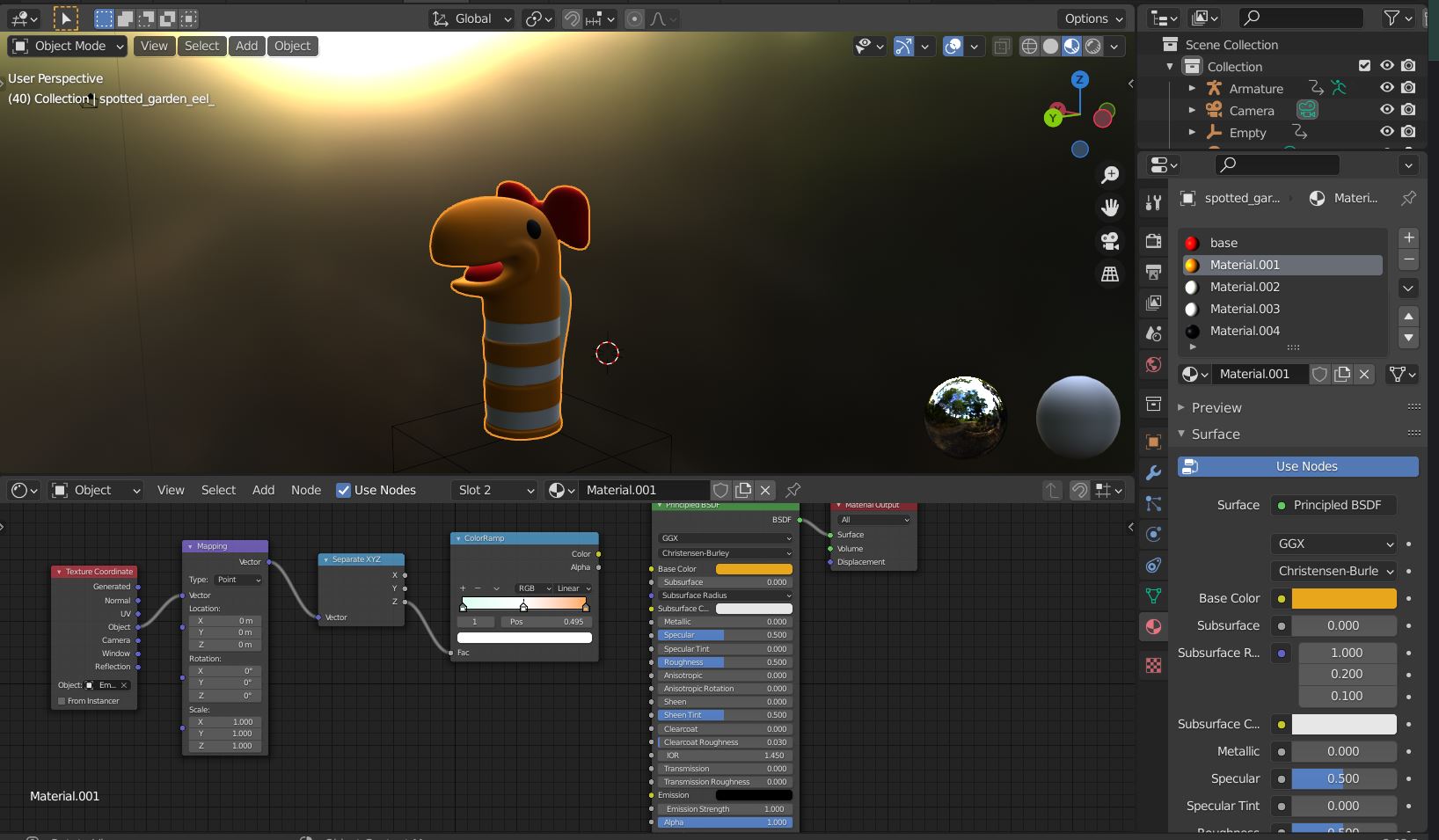Hide Armature in viewport
The width and height of the screenshot is (1439, 840).
1387,88
